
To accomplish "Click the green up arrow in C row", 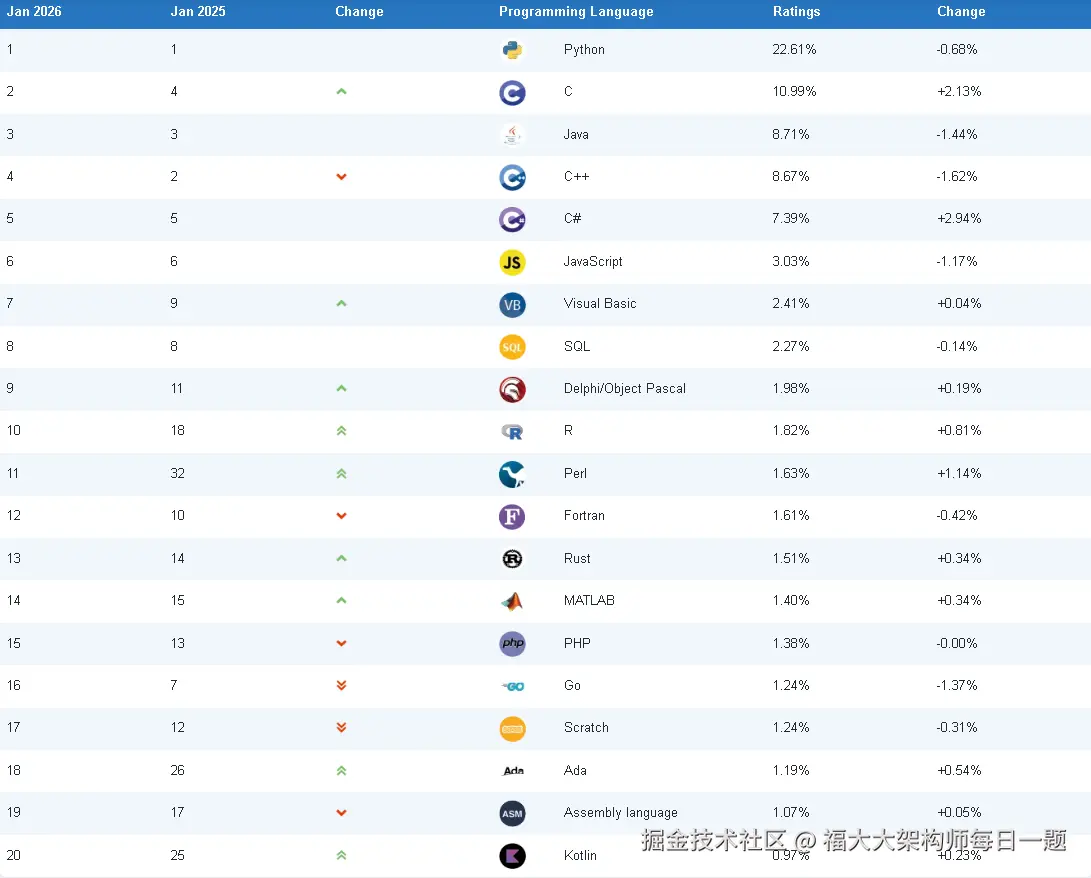I will [x=341, y=91].
